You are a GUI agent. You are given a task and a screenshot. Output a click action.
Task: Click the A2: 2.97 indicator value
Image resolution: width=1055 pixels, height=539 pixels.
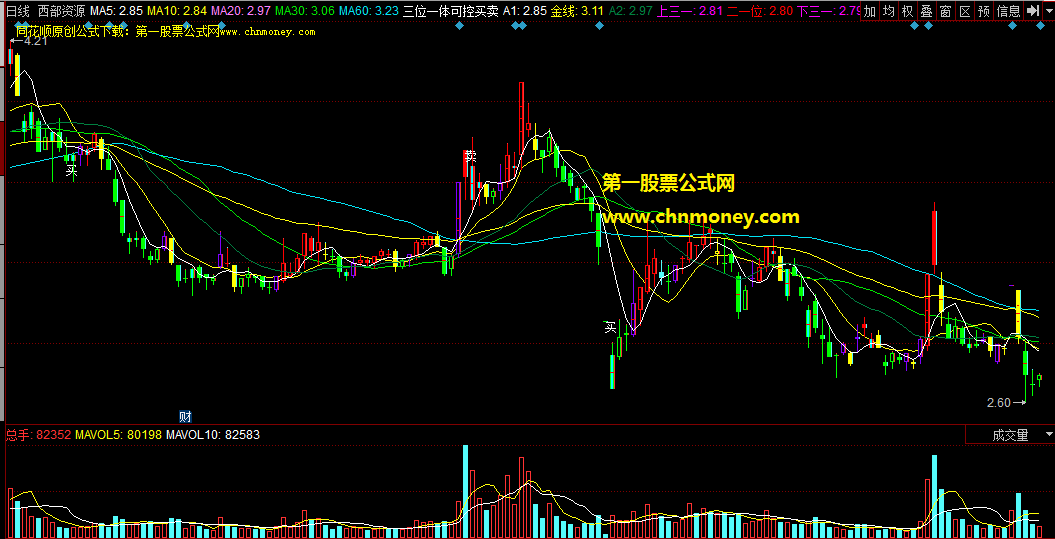630,11
